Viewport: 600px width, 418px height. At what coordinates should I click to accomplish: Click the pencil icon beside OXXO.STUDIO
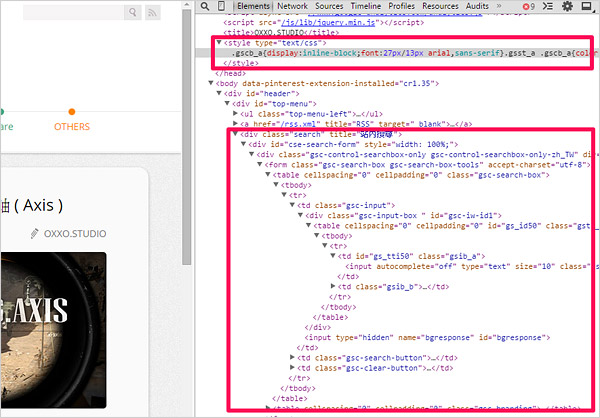point(36,233)
